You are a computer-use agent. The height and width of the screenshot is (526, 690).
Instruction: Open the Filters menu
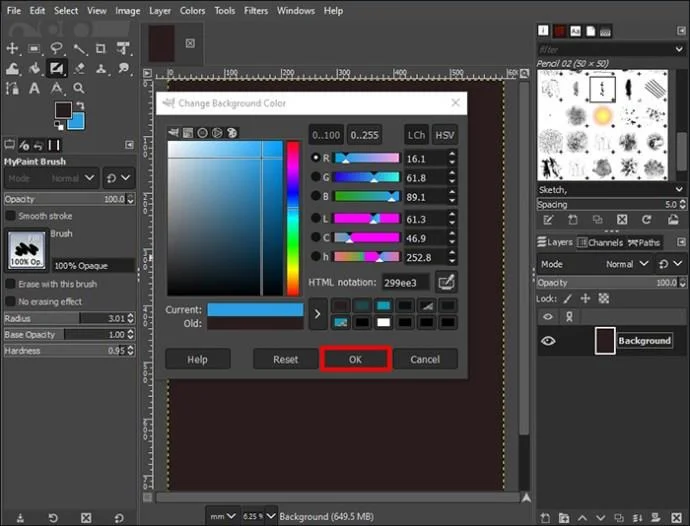point(256,11)
